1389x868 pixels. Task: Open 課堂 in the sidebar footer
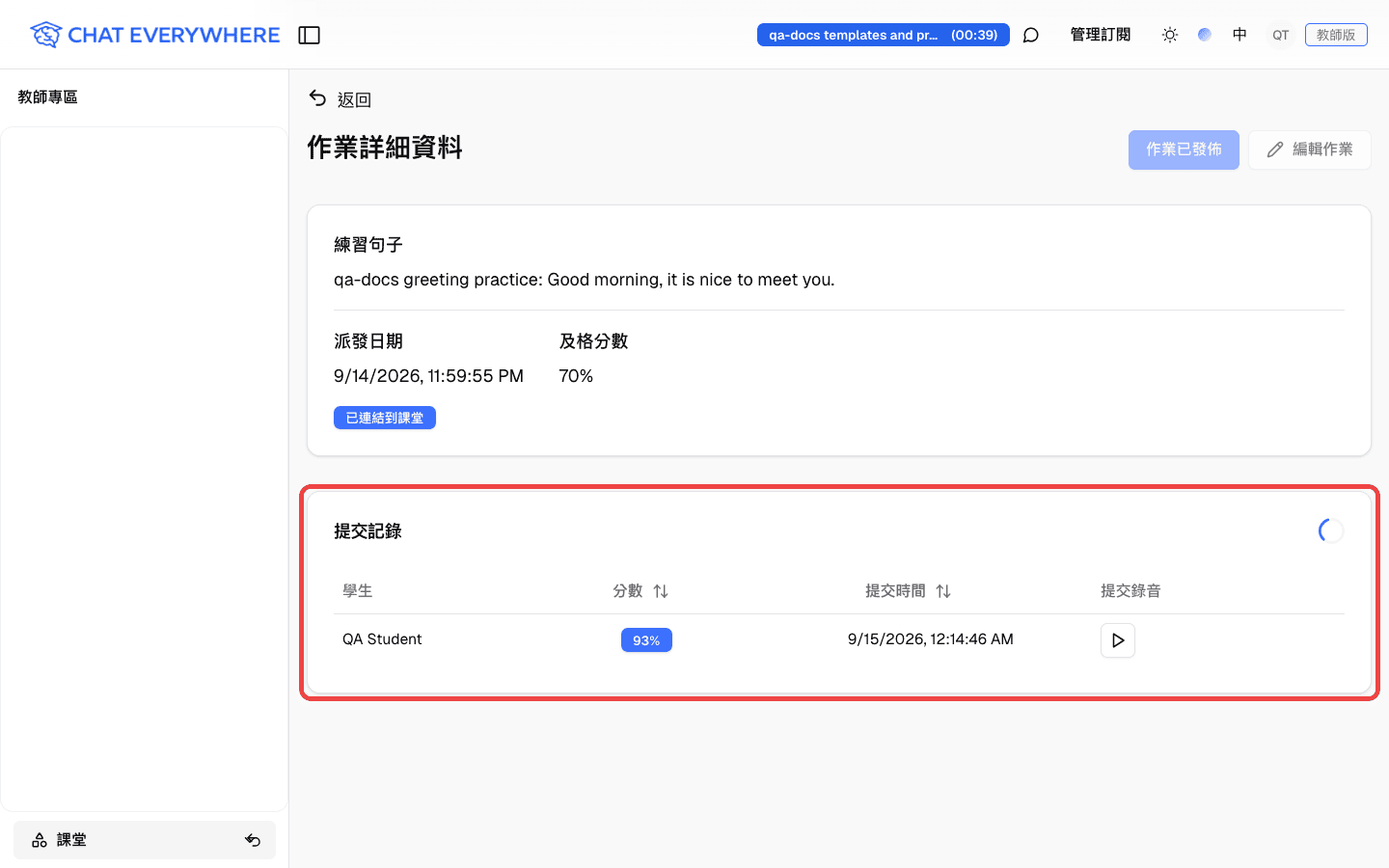click(x=145, y=840)
